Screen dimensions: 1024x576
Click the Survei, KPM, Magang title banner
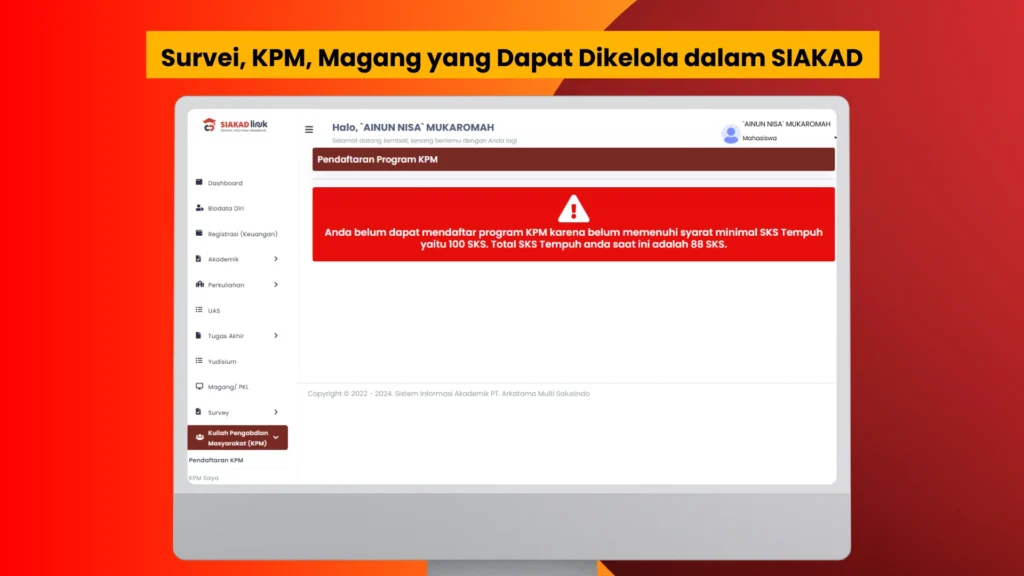[x=513, y=55]
